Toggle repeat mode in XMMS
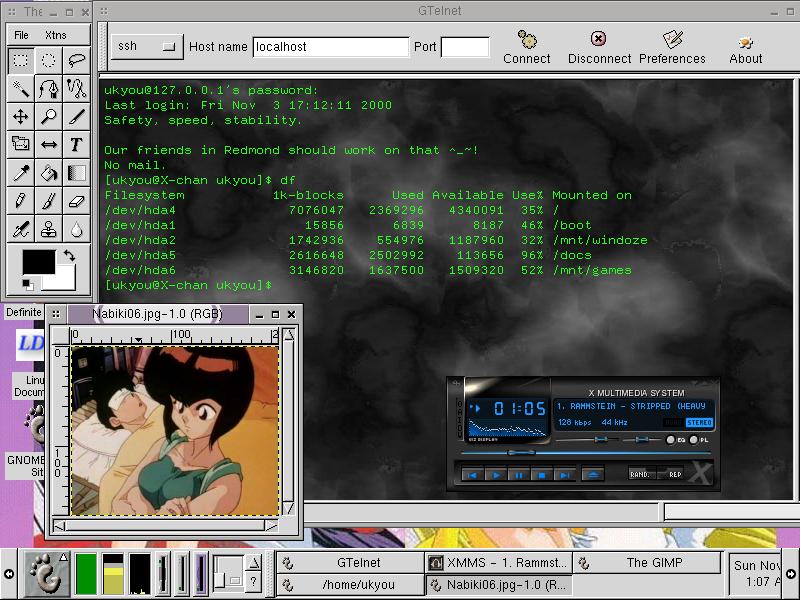The height and width of the screenshot is (600, 800). pos(670,473)
